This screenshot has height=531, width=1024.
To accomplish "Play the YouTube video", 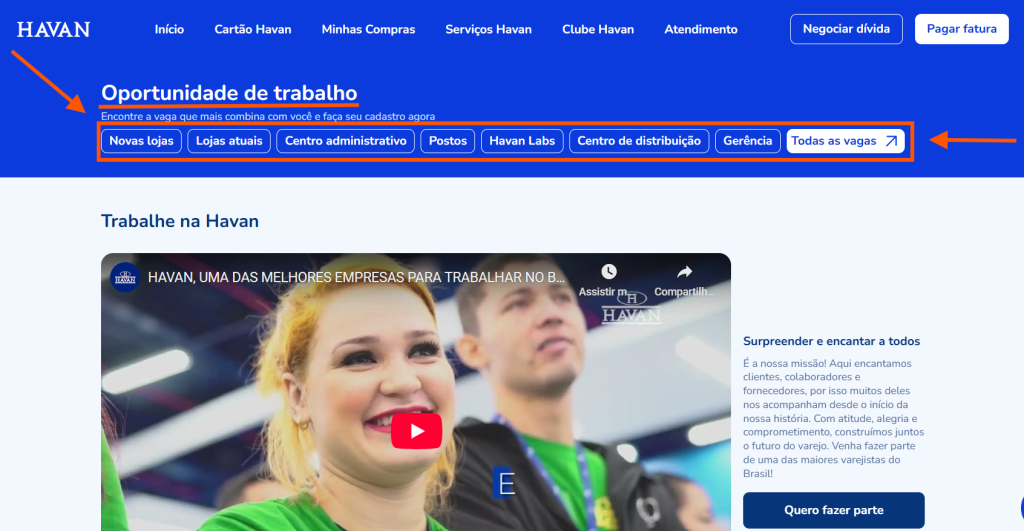I will click(x=417, y=431).
